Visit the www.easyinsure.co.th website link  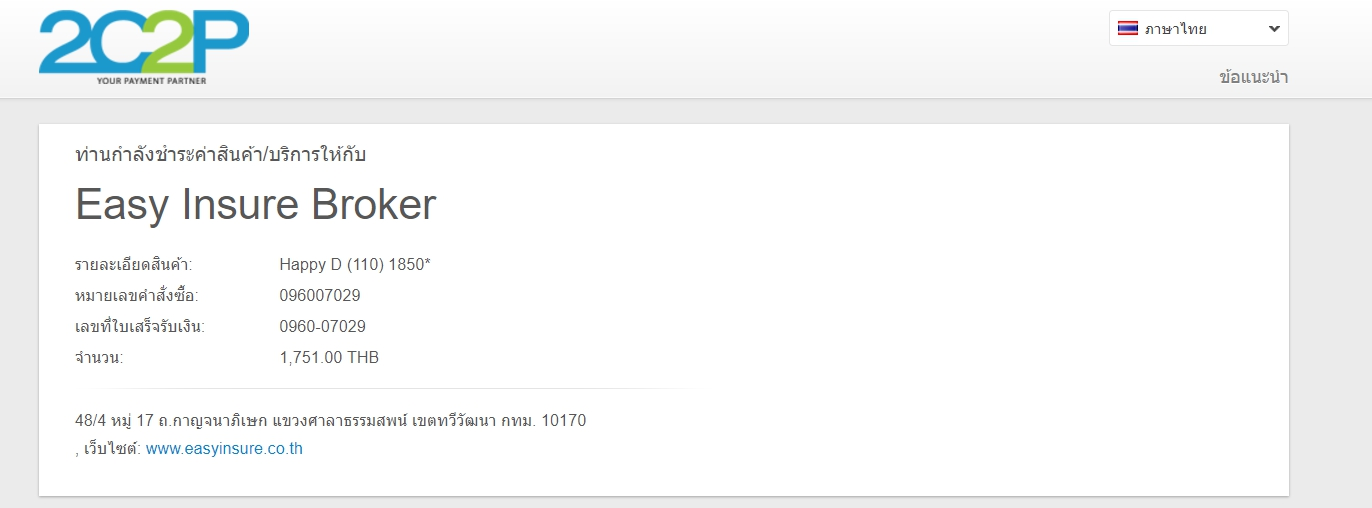click(x=224, y=449)
